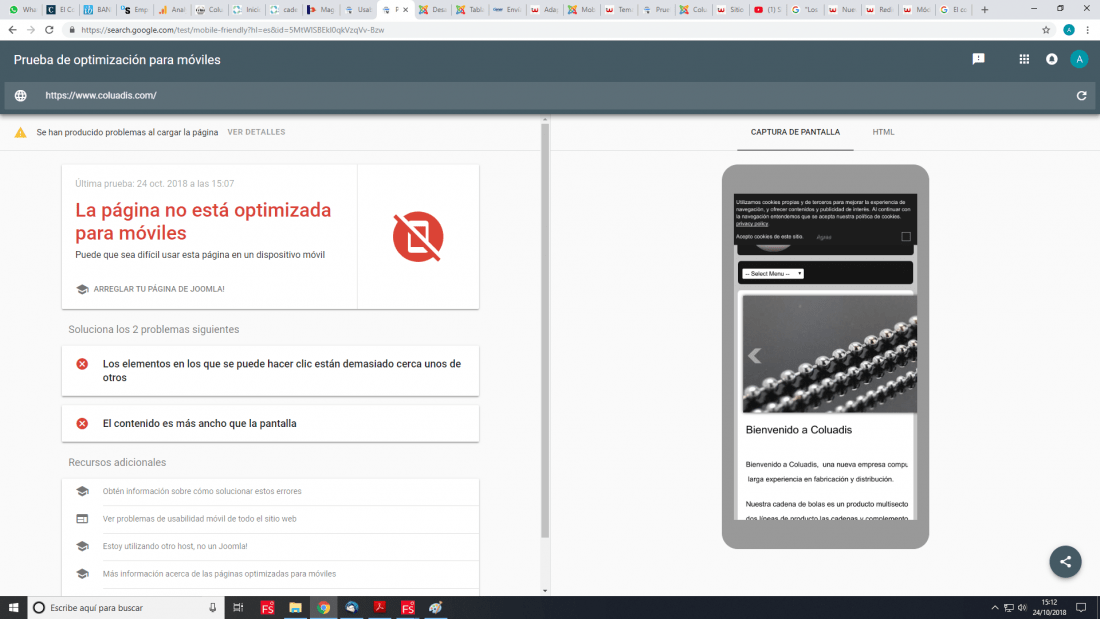Click the red error icon beside content width issue

(x=82, y=423)
